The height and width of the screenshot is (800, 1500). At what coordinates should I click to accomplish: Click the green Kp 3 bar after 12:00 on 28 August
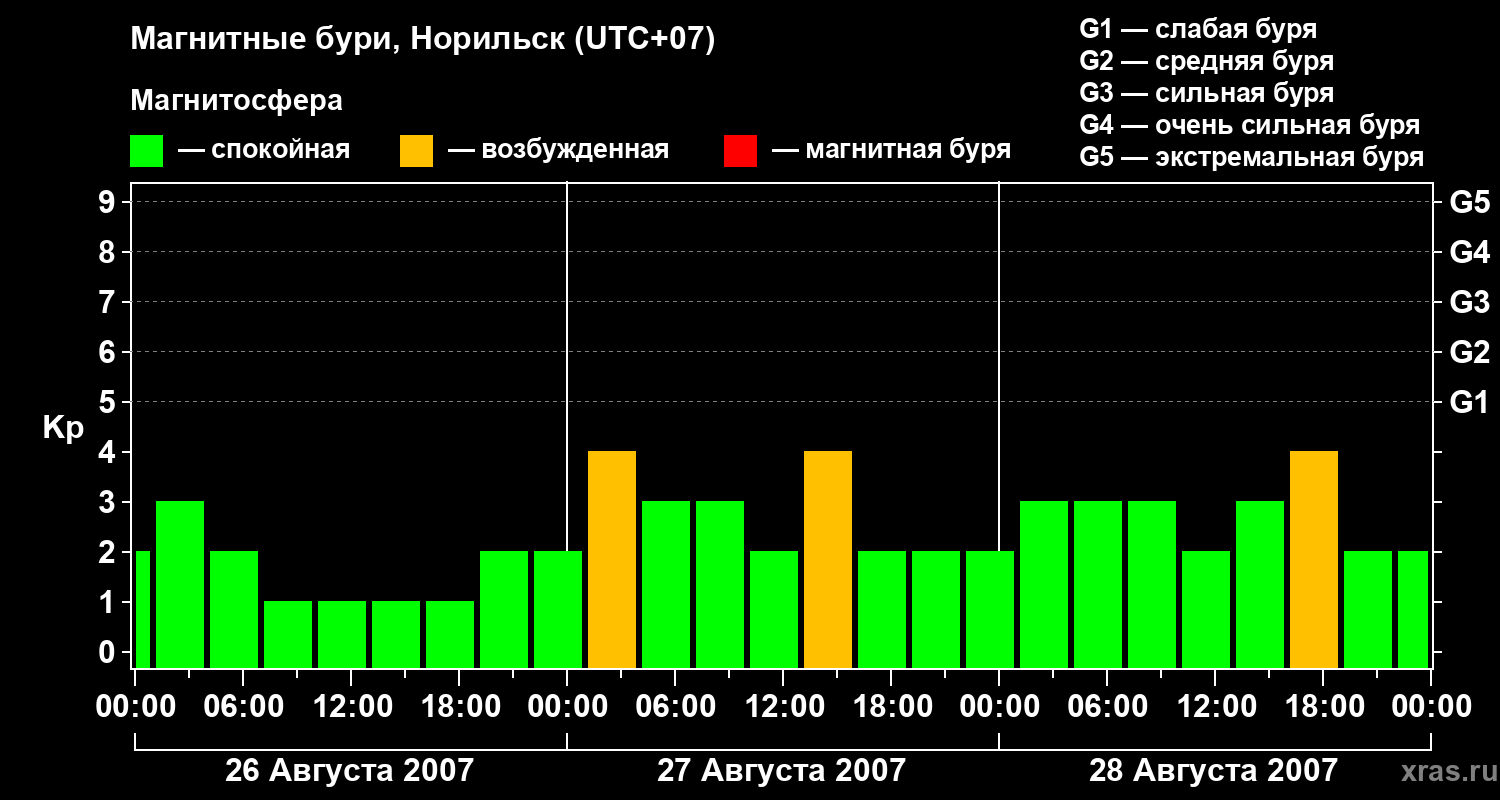1260,584
